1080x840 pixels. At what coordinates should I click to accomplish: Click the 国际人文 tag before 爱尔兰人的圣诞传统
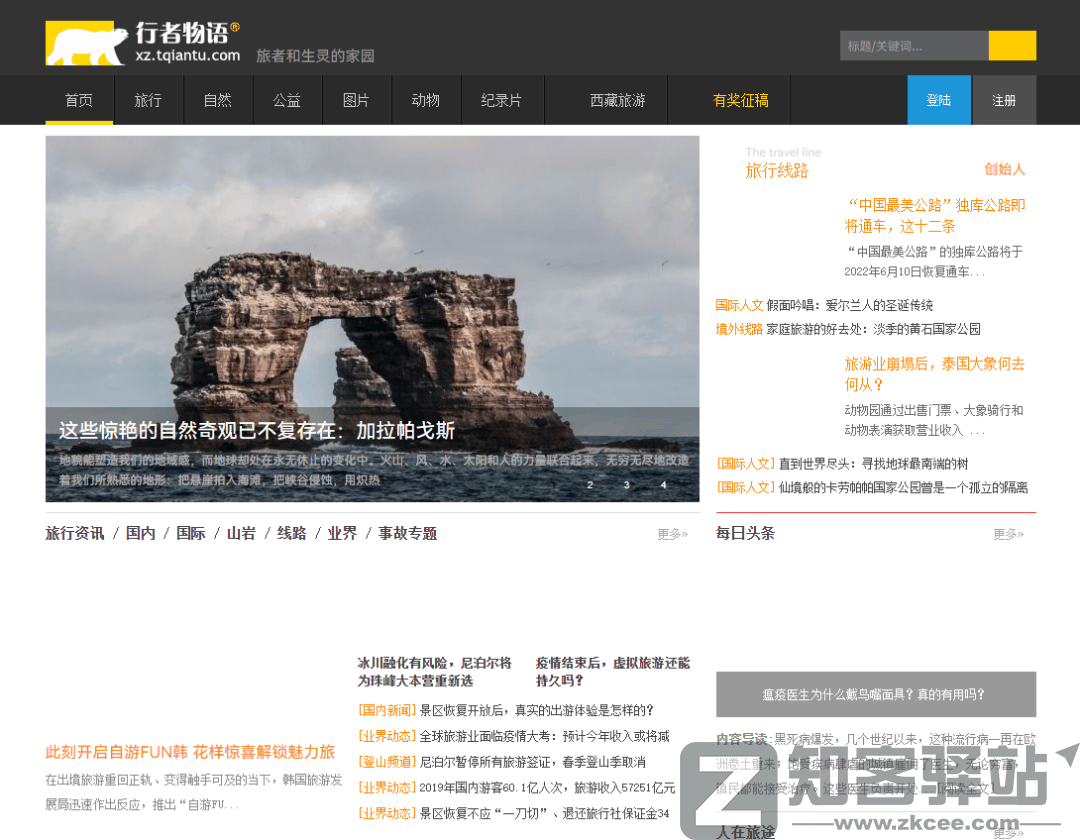pyautogui.click(x=740, y=305)
